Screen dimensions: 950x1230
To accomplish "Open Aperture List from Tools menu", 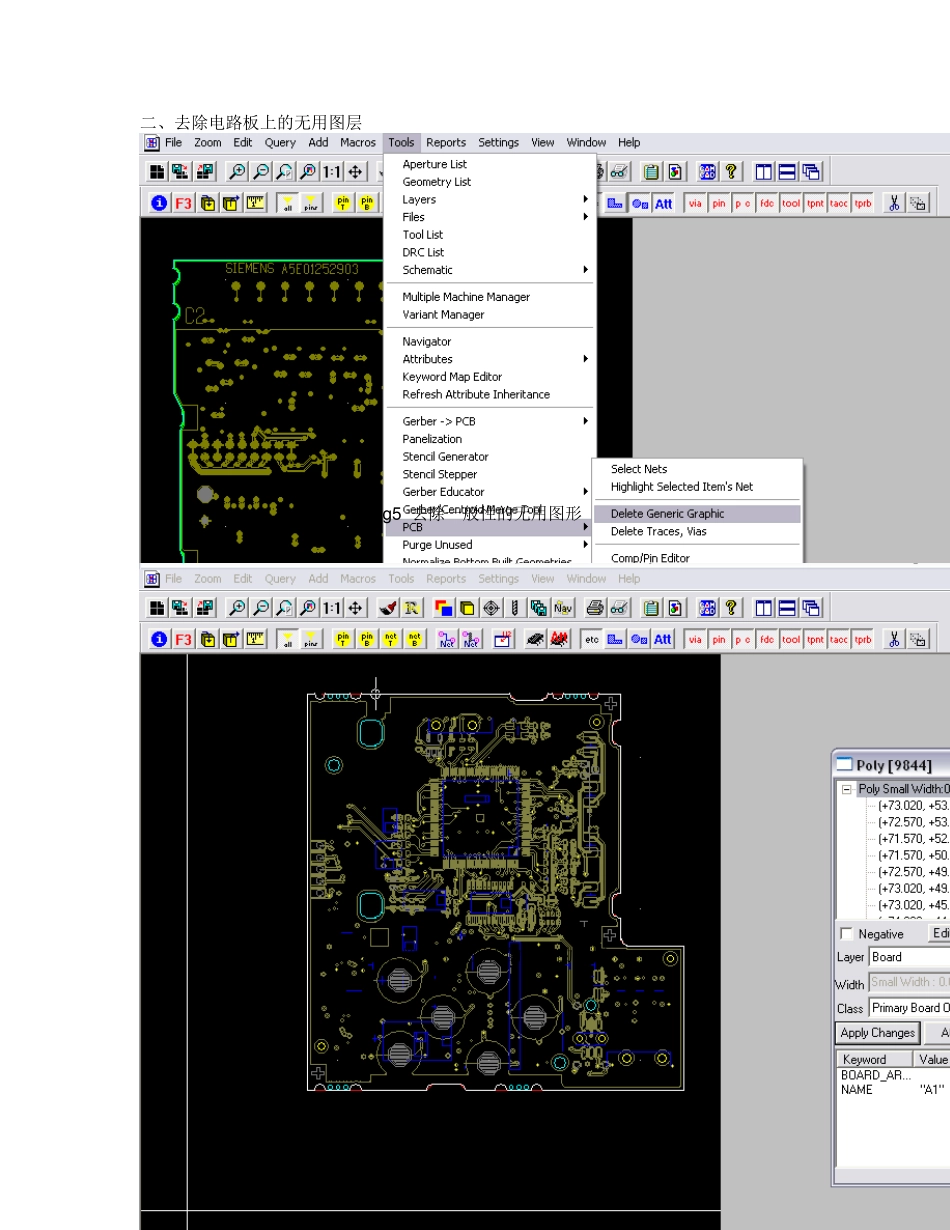I will [x=490, y=164].
